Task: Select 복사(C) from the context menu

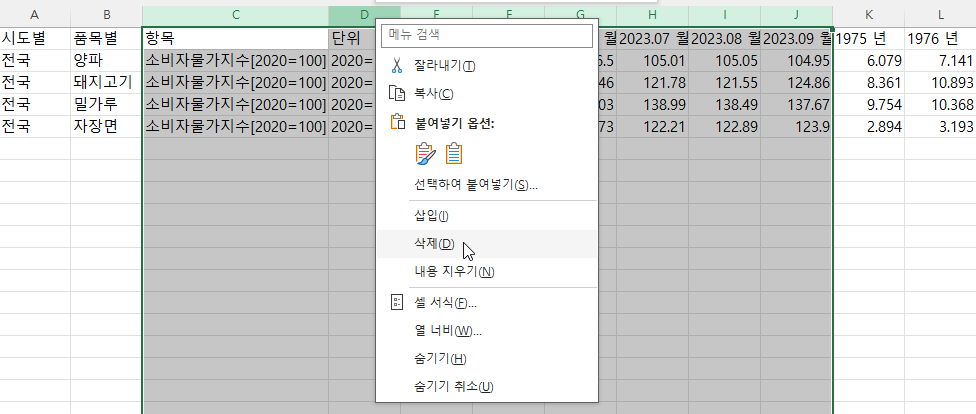Action: [487, 94]
